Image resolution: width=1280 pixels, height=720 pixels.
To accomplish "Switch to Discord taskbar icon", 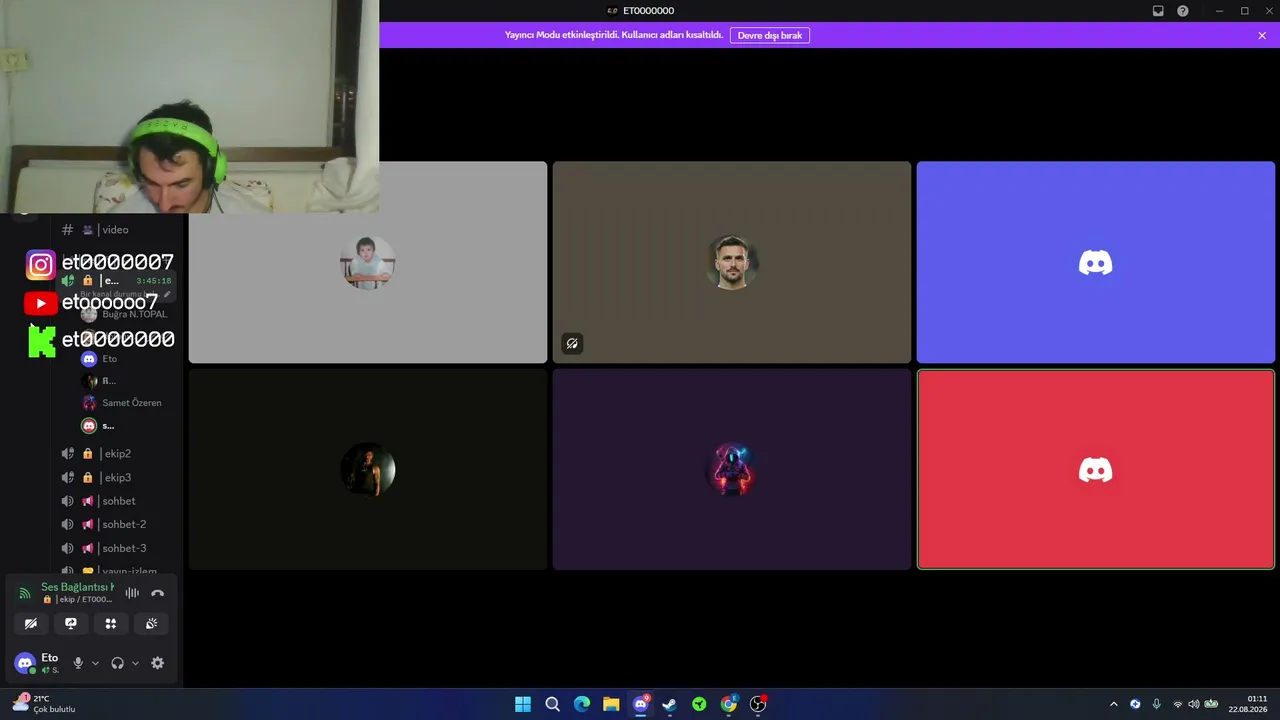I will (x=641, y=704).
